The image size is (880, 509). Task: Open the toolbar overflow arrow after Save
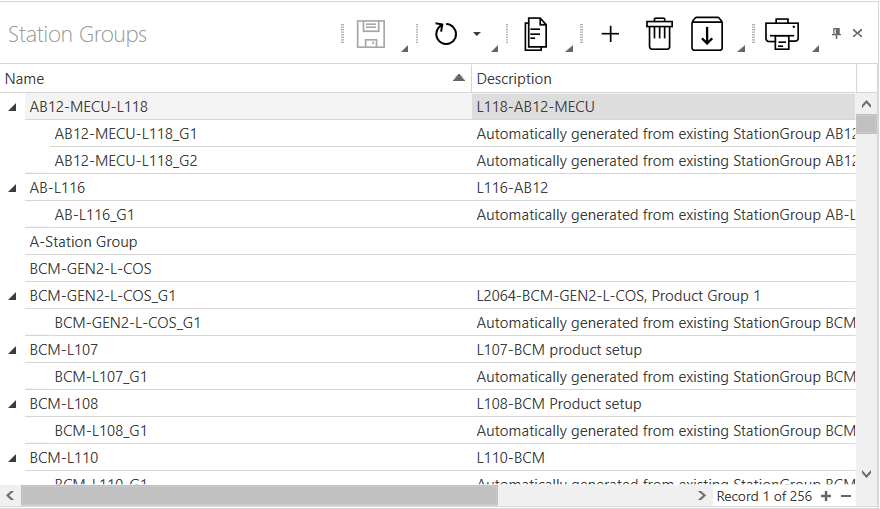click(404, 49)
